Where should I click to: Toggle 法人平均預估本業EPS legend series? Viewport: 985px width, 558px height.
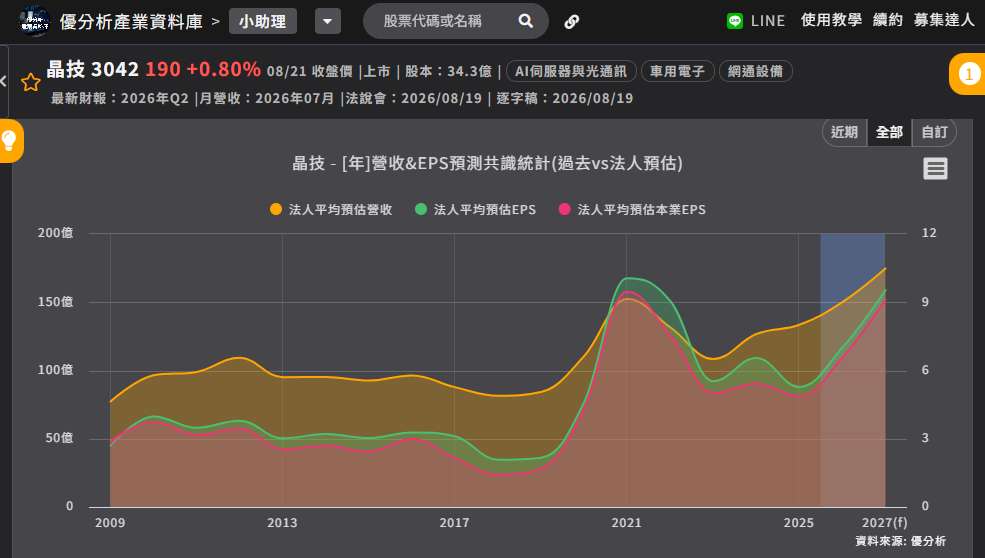pos(633,209)
